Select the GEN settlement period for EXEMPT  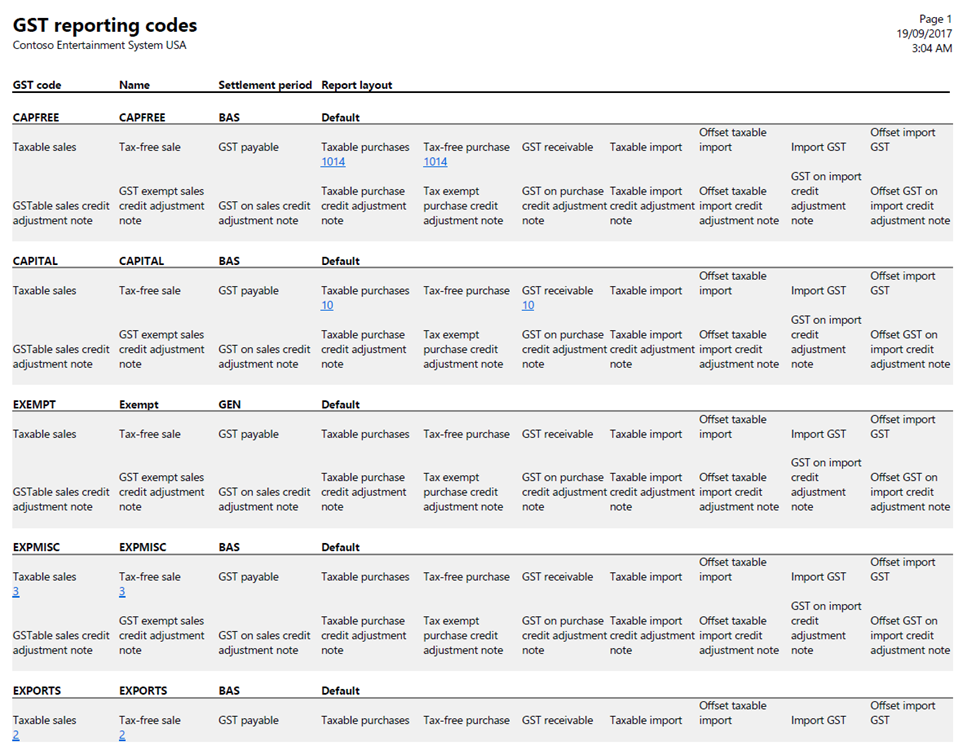tap(230, 405)
